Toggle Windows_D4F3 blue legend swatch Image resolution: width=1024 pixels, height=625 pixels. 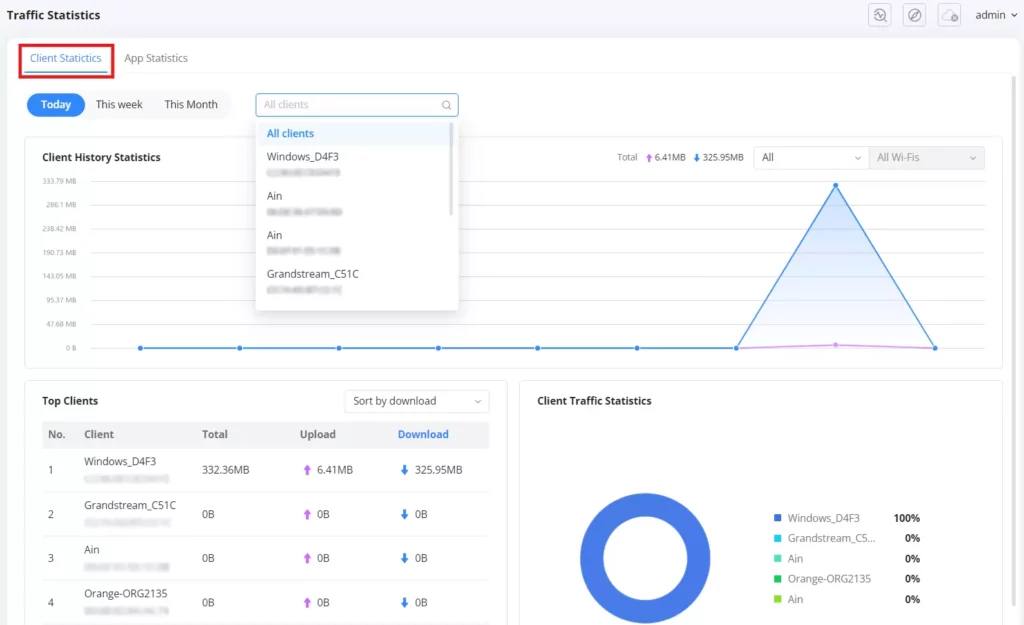click(x=777, y=519)
